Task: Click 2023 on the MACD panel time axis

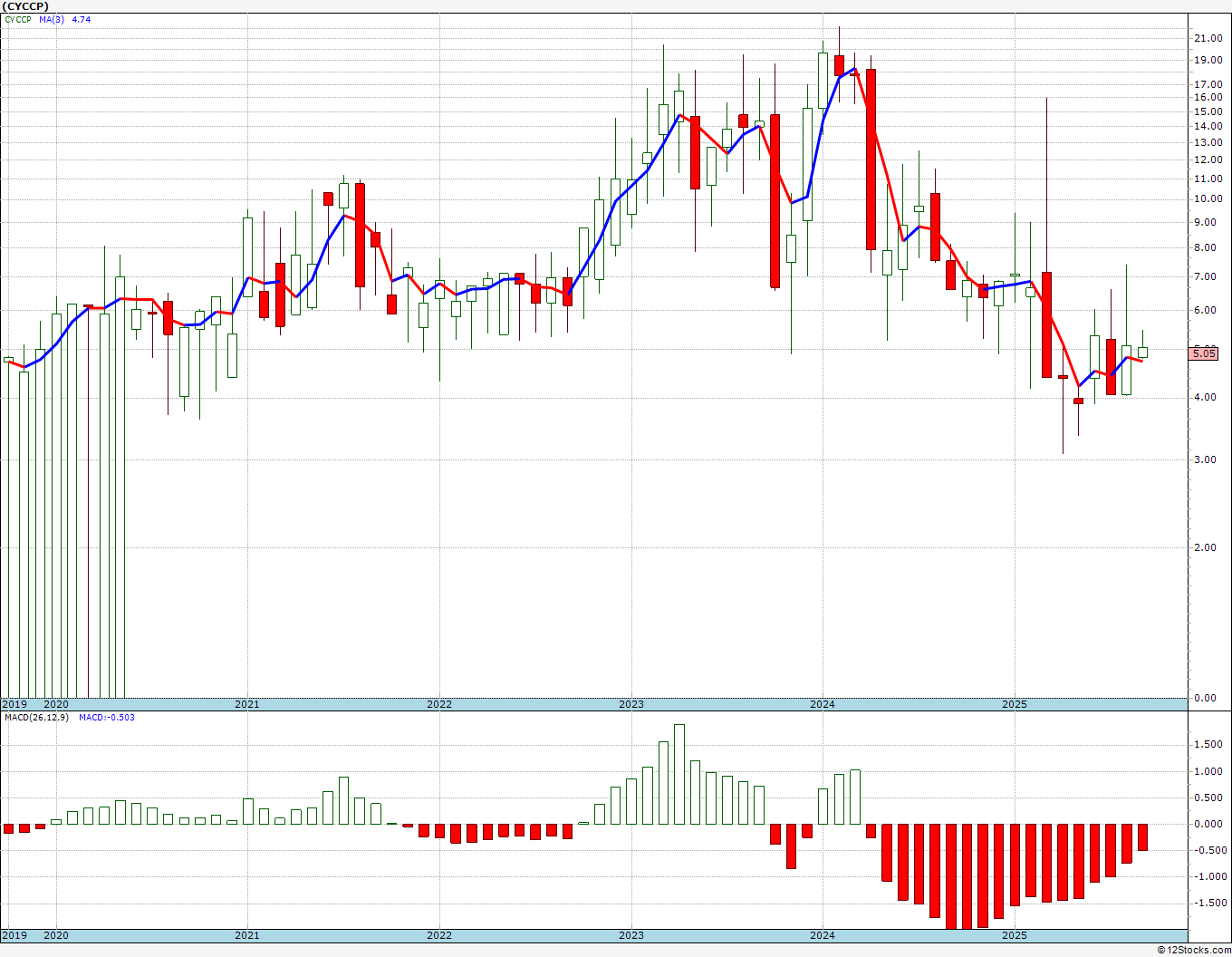Action: tap(631, 935)
